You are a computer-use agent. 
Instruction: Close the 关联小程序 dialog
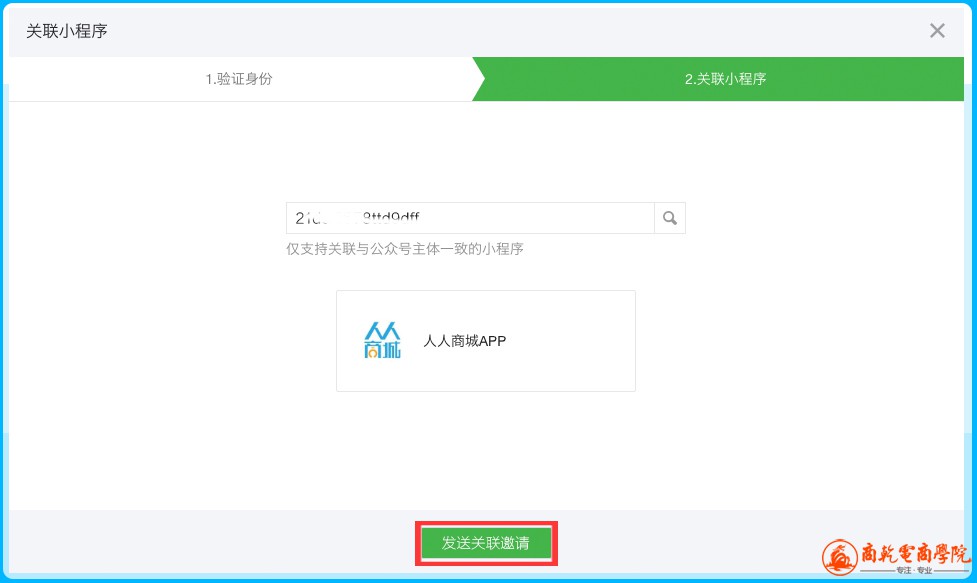(937, 31)
